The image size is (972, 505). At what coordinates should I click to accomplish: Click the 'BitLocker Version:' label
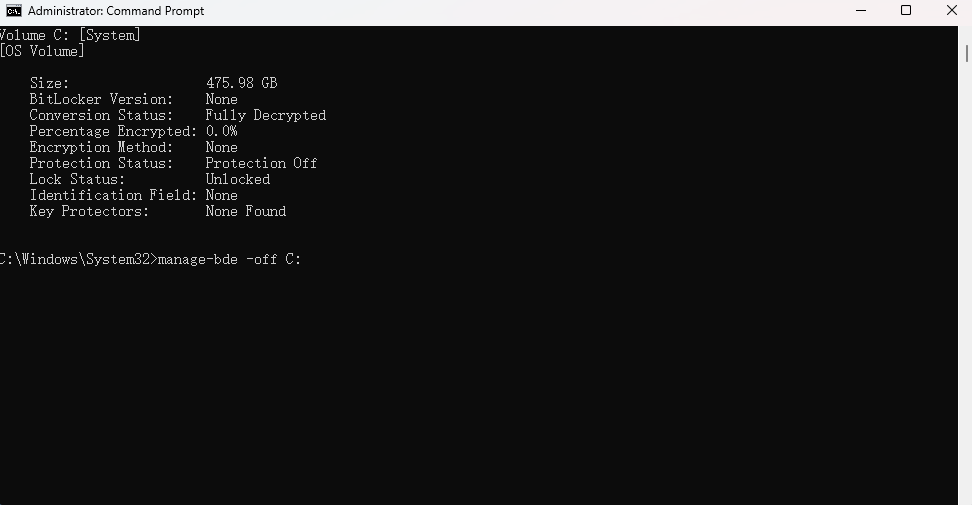point(101,99)
